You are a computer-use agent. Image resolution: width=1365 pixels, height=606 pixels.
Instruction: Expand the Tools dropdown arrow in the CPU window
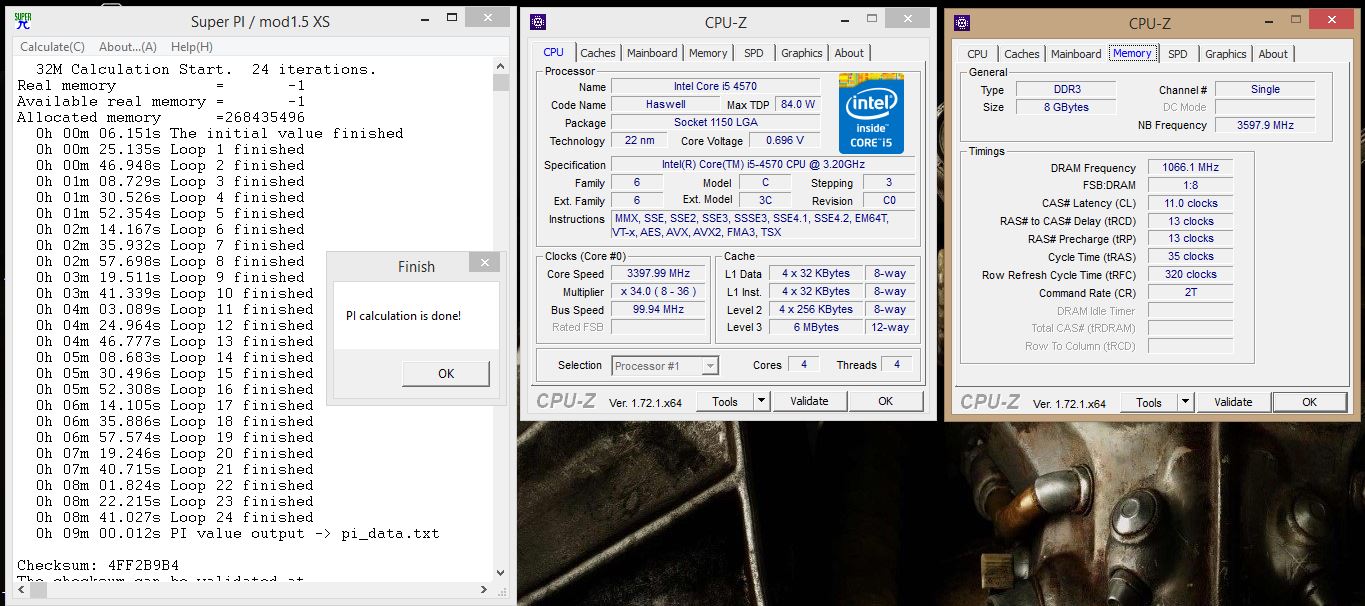(761, 401)
